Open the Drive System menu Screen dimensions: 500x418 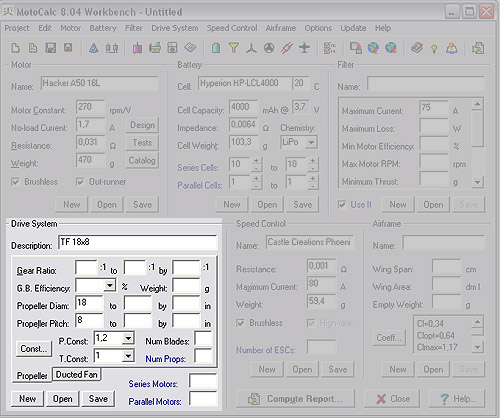[175, 28]
